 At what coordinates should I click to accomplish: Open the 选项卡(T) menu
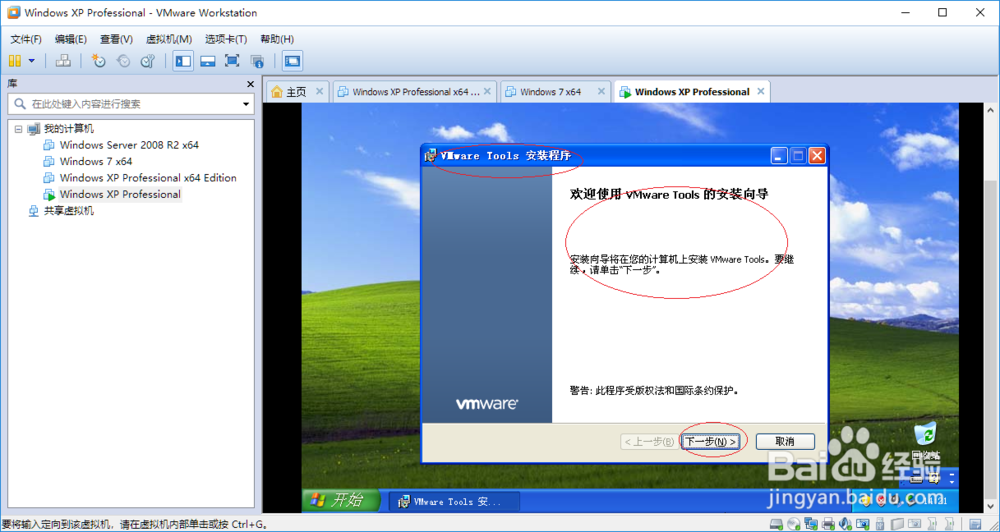[226, 39]
